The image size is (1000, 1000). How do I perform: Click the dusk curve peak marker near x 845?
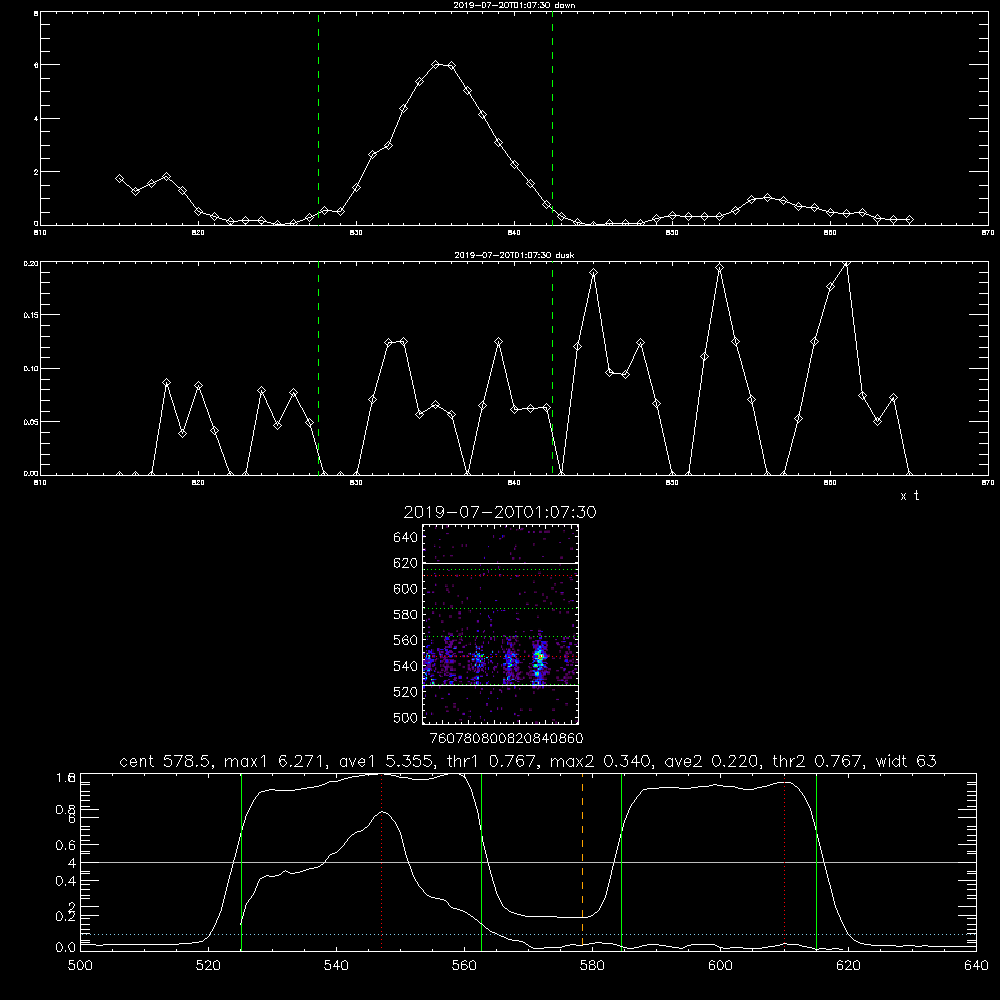pyautogui.click(x=594, y=273)
